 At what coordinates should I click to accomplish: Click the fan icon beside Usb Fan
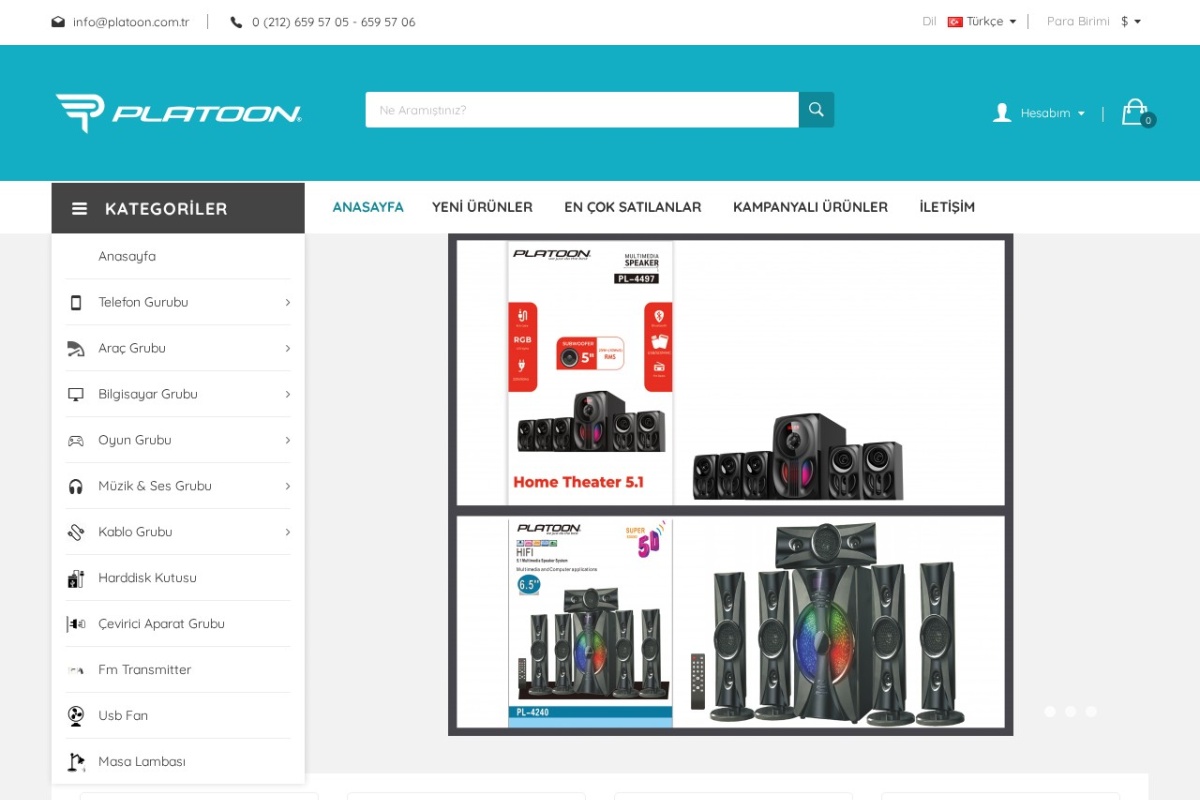(76, 716)
